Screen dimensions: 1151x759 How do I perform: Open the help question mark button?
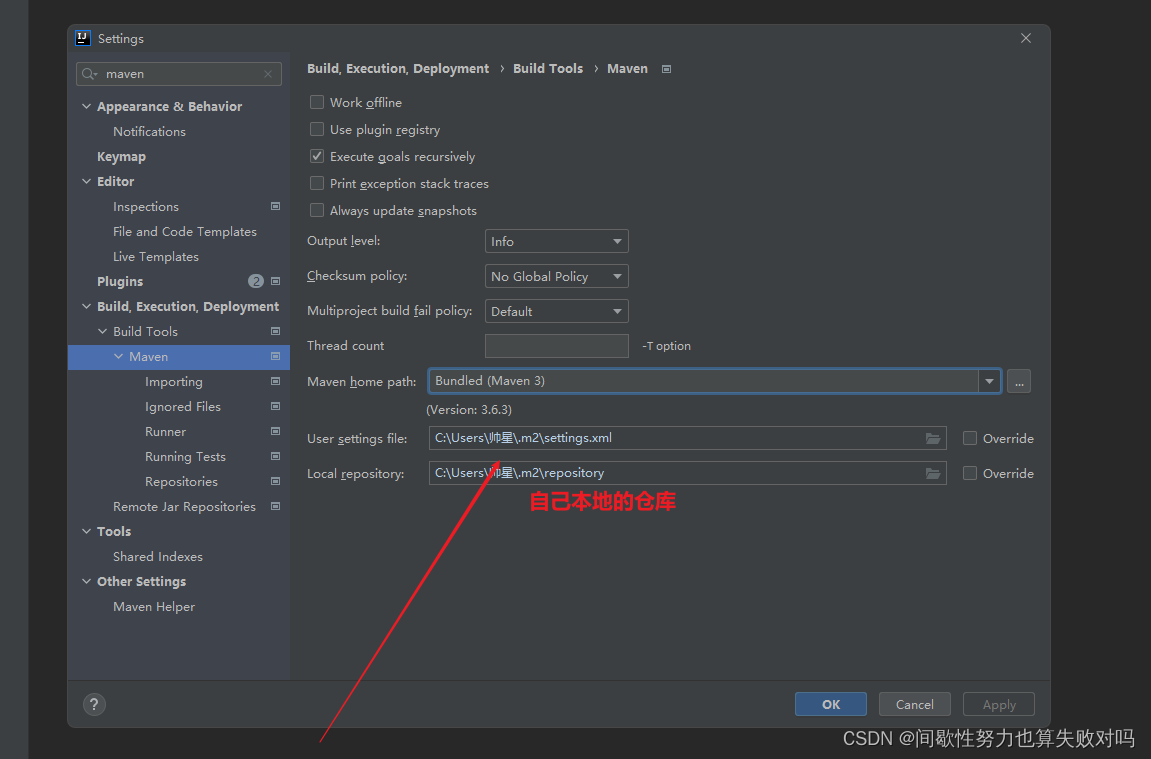point(94,705)
